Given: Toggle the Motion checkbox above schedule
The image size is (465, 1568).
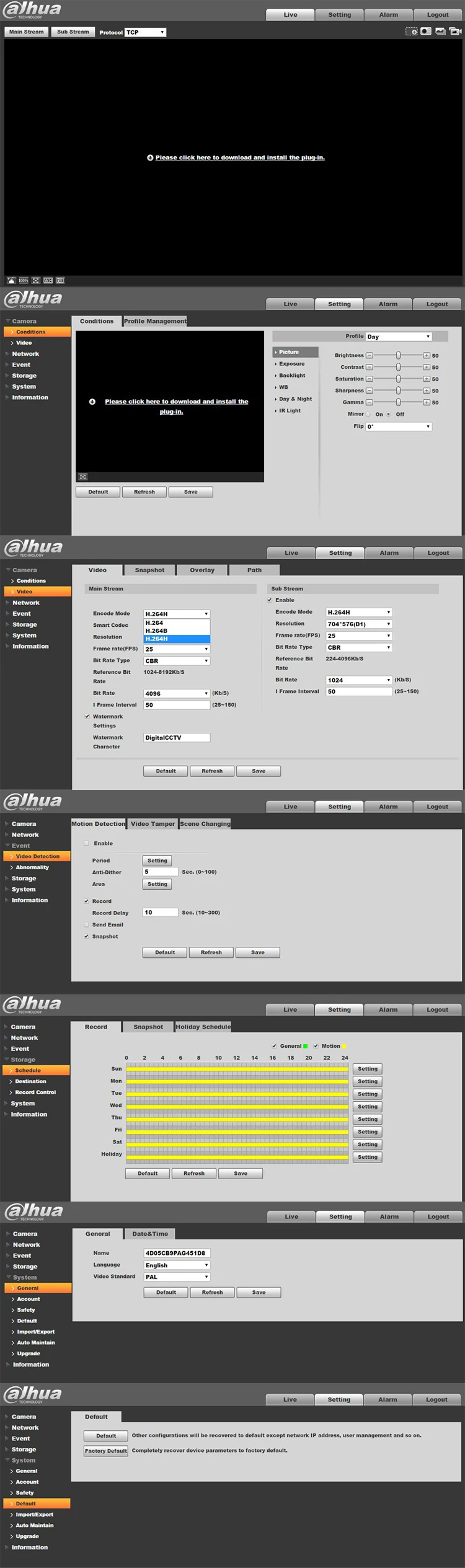Looking at the screenshot, I should [x=316, y=1046].
